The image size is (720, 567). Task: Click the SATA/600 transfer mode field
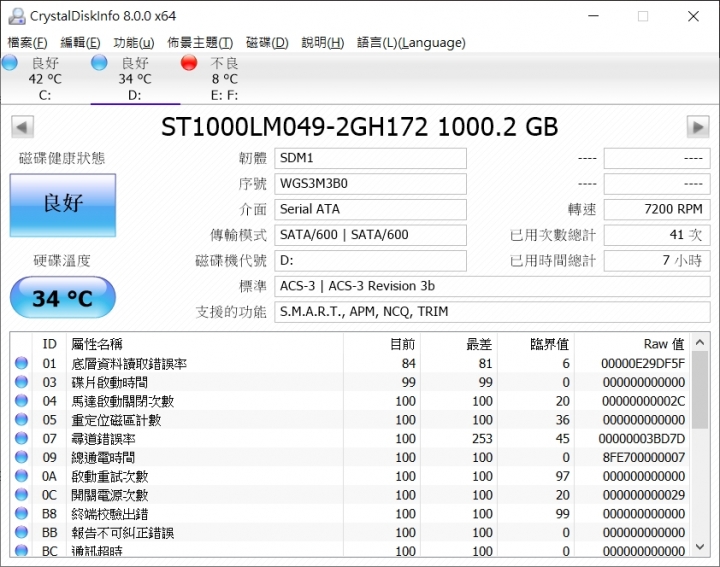[x=370, y=235]
